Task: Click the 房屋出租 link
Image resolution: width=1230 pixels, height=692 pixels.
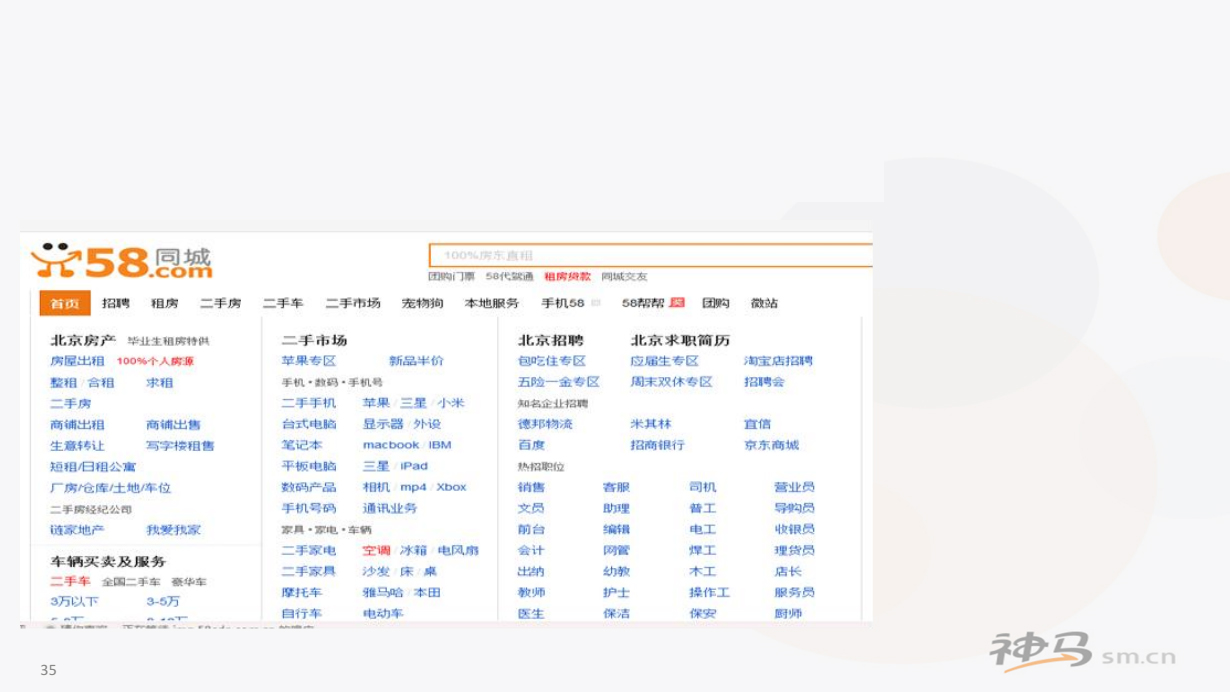Action: click(x=78, y=361)
